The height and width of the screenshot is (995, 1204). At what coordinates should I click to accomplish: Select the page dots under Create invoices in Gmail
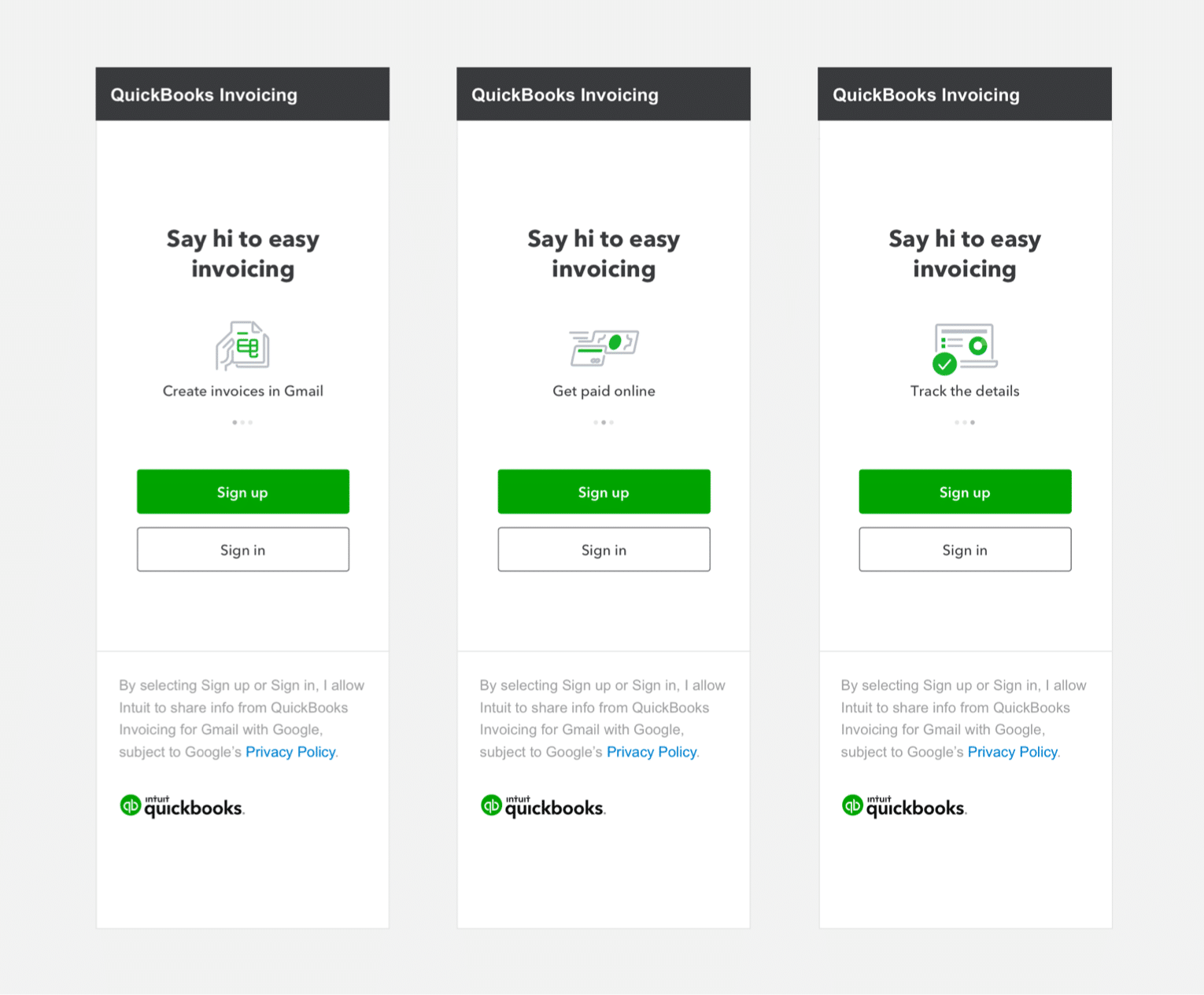click(242, 422)
